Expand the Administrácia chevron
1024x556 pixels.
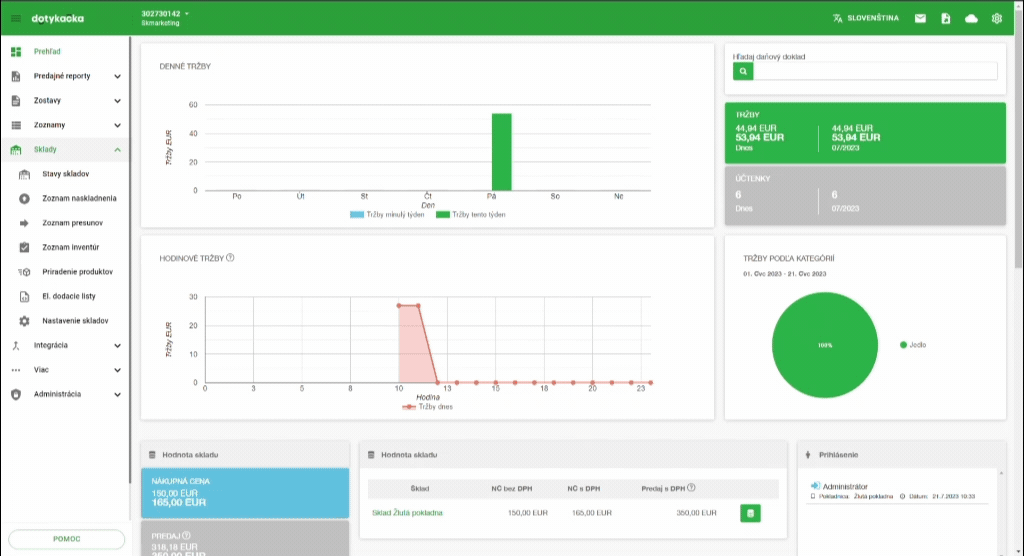tap(117, 395)
